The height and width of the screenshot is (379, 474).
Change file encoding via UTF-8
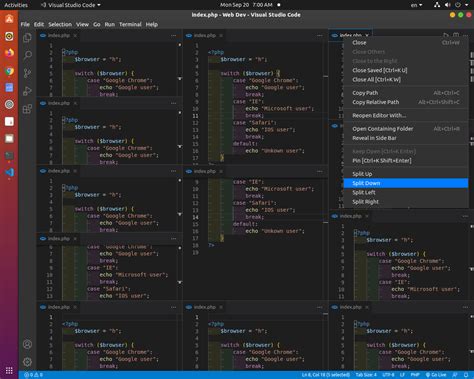[x=388, y=375]
